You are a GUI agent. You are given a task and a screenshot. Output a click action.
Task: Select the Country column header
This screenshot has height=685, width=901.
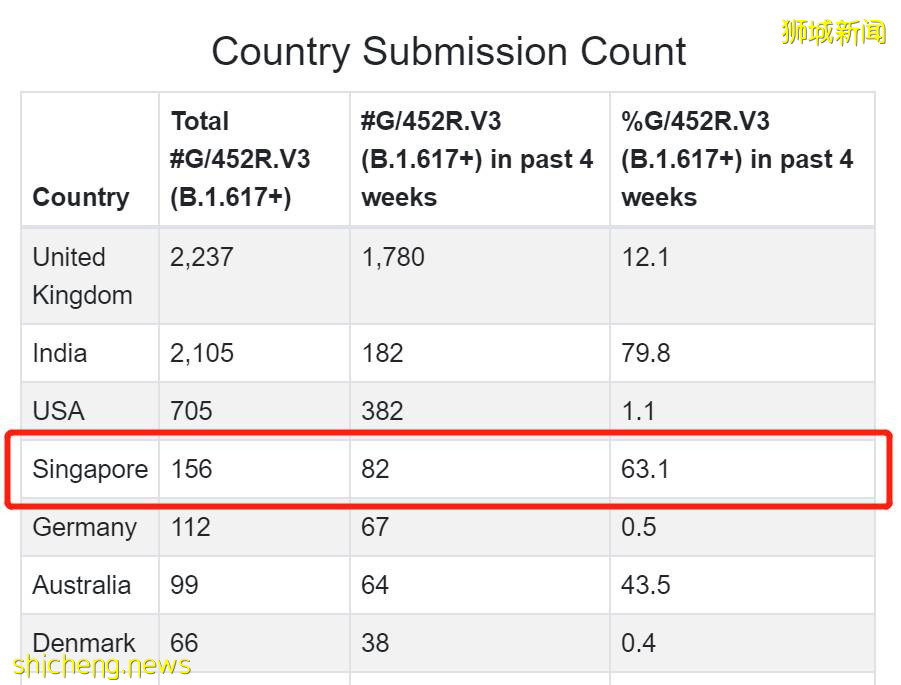click(x=81, y=197)
